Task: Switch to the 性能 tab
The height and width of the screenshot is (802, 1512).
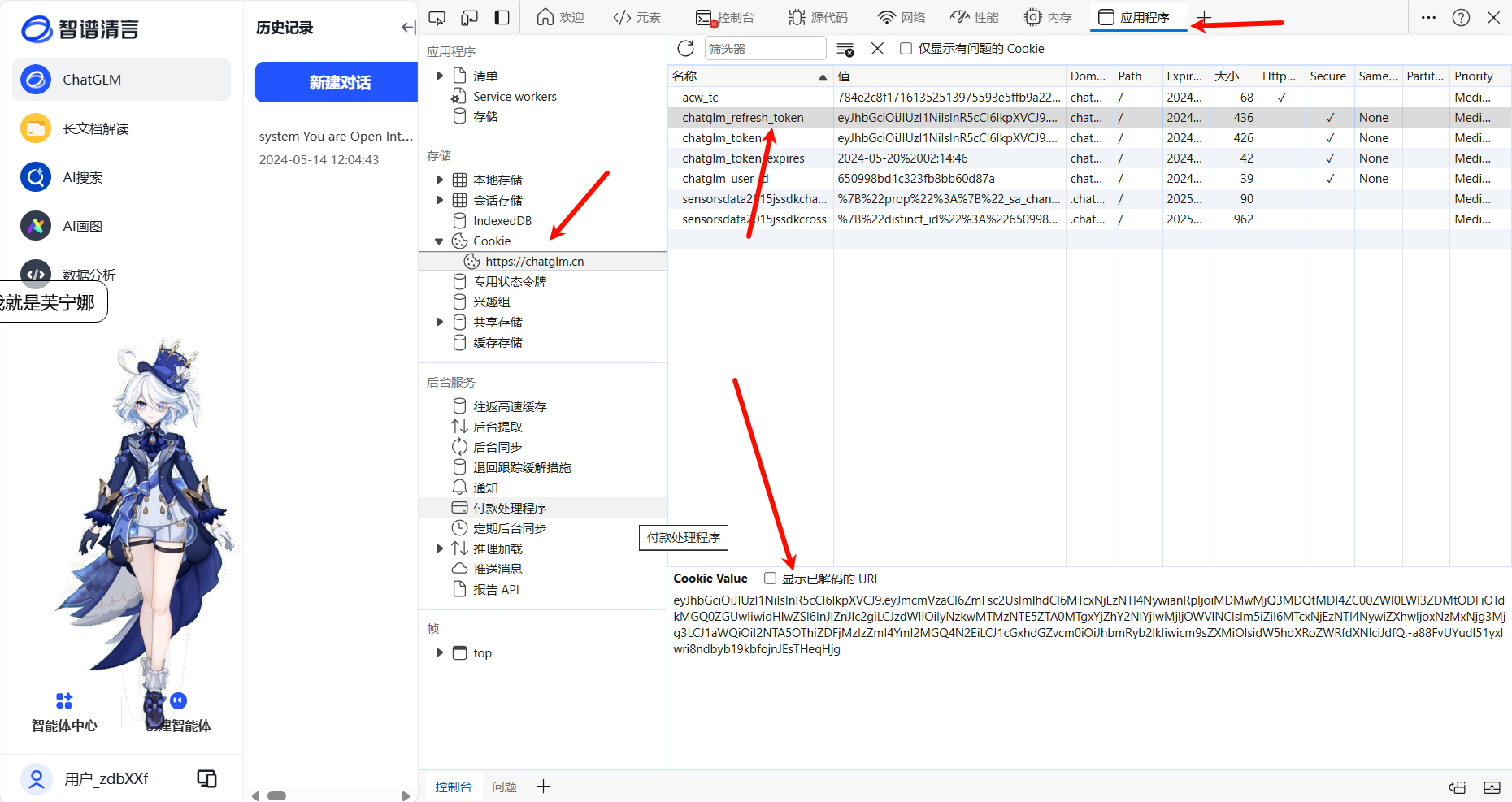Action: point(975,17)
